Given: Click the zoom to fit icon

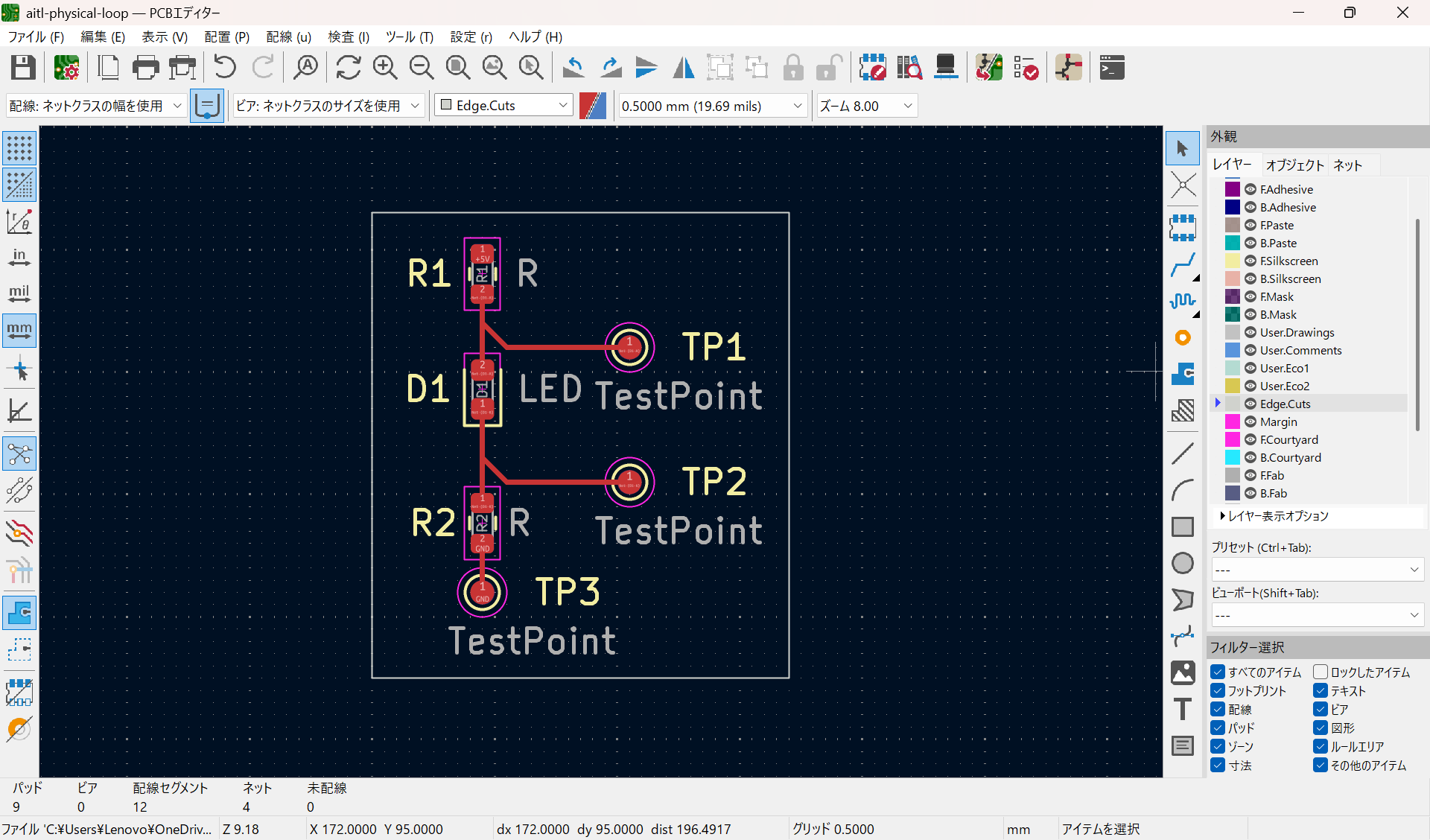Looking at the screenshot, I should [x=458, y=67].
